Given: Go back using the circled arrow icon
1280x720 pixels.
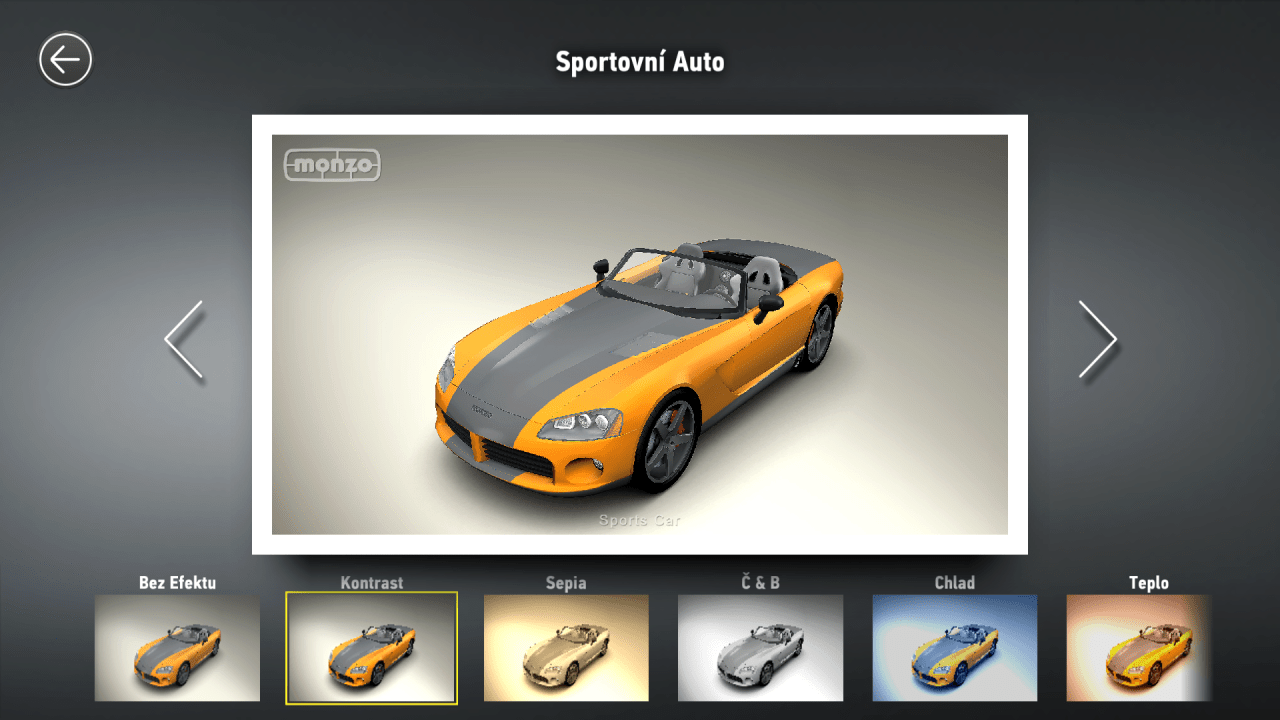Looking at the screenshot, I should (66, 60).
